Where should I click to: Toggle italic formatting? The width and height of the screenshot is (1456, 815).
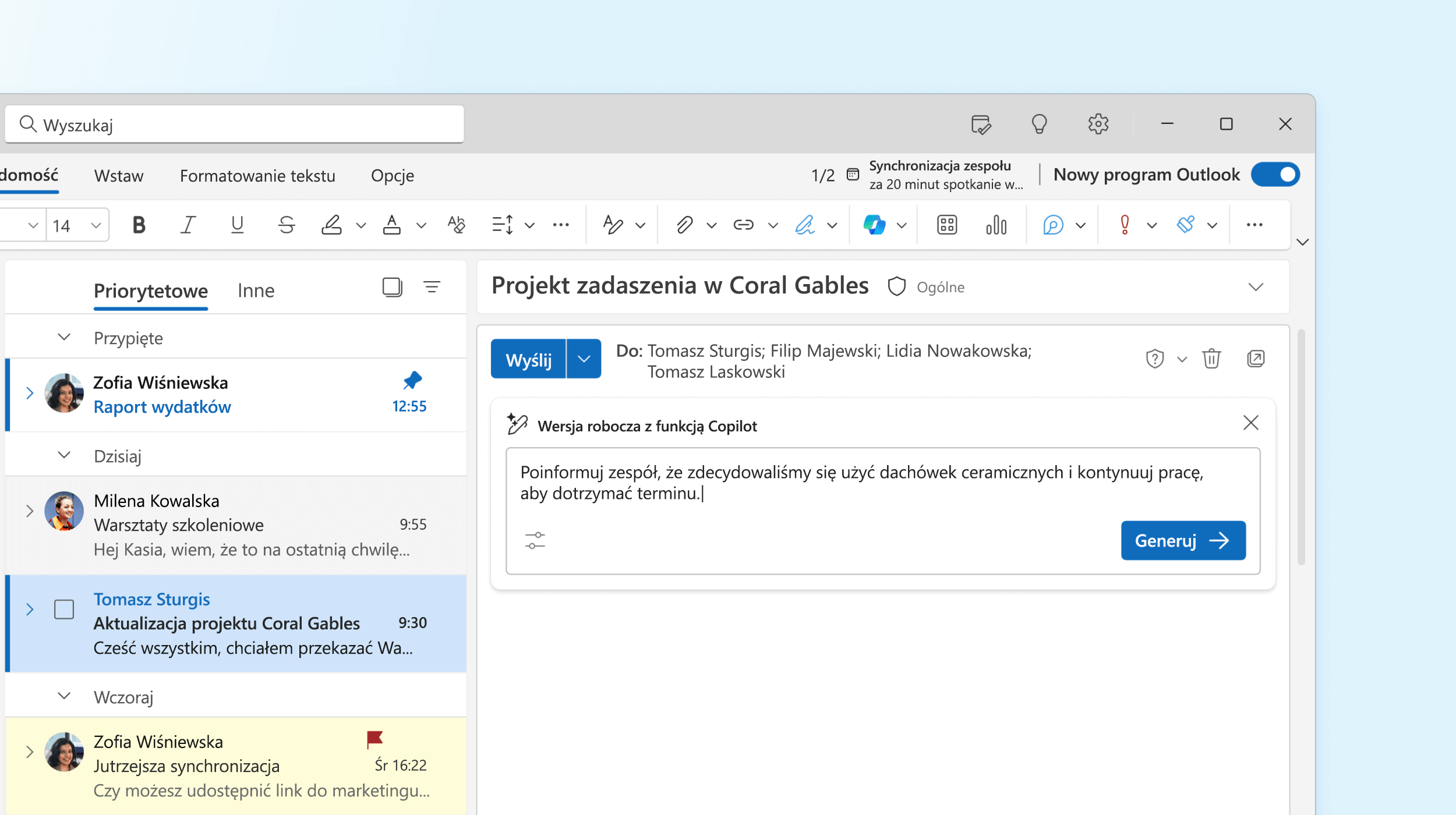pos(188,225)
